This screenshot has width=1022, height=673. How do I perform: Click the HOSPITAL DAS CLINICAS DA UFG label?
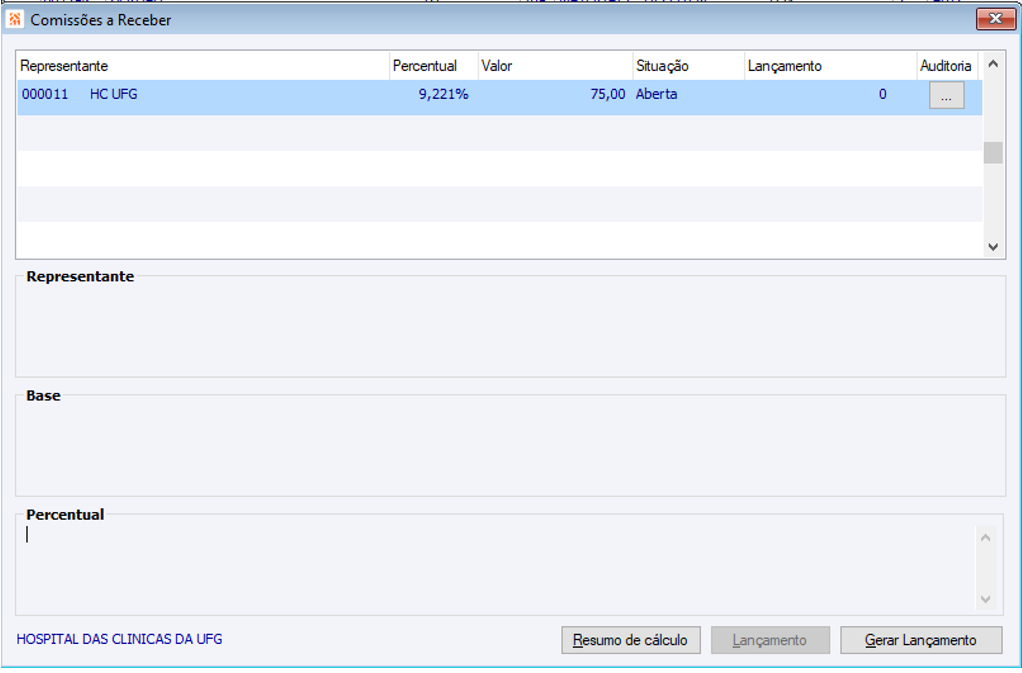click(119, 639)
